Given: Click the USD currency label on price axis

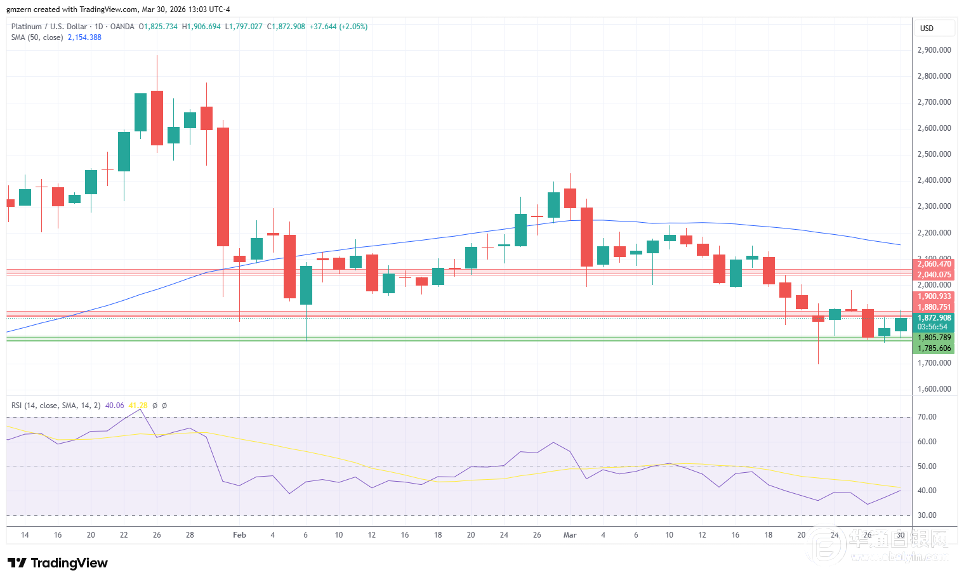Looking at the screenshot, I should (x=925, y=28).
